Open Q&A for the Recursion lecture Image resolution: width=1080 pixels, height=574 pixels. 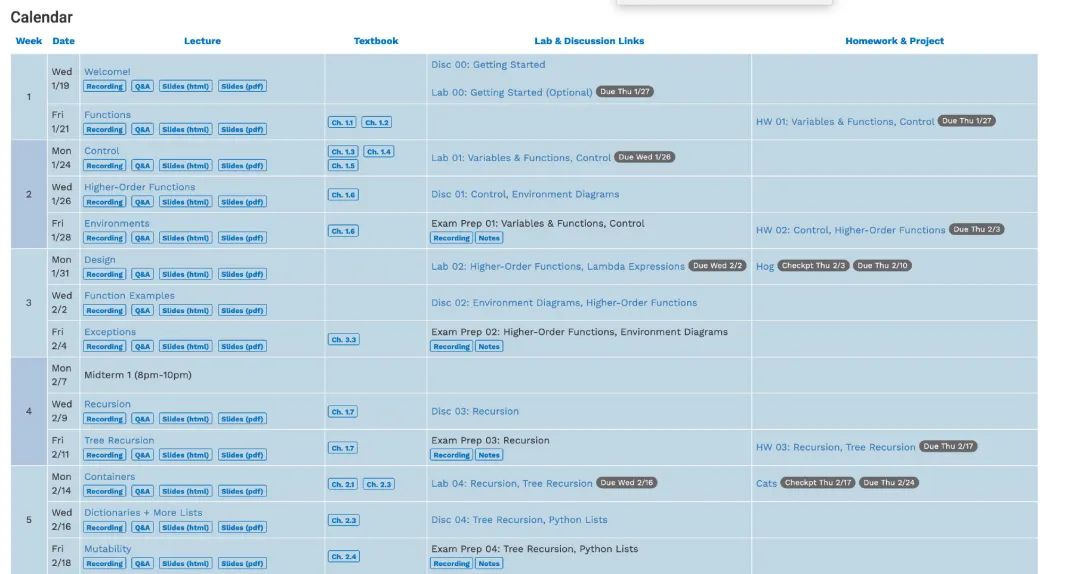coord(142,419)
